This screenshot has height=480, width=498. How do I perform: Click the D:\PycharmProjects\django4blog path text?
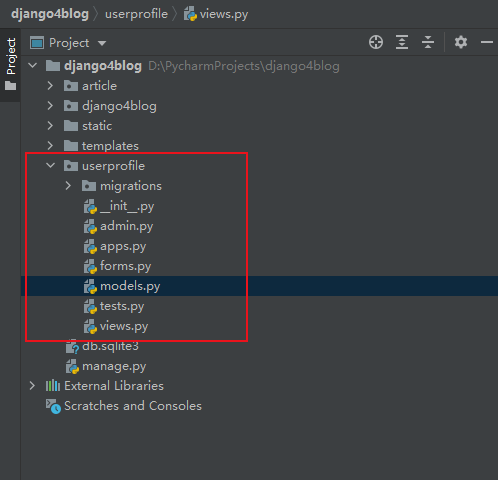point(244,66)
